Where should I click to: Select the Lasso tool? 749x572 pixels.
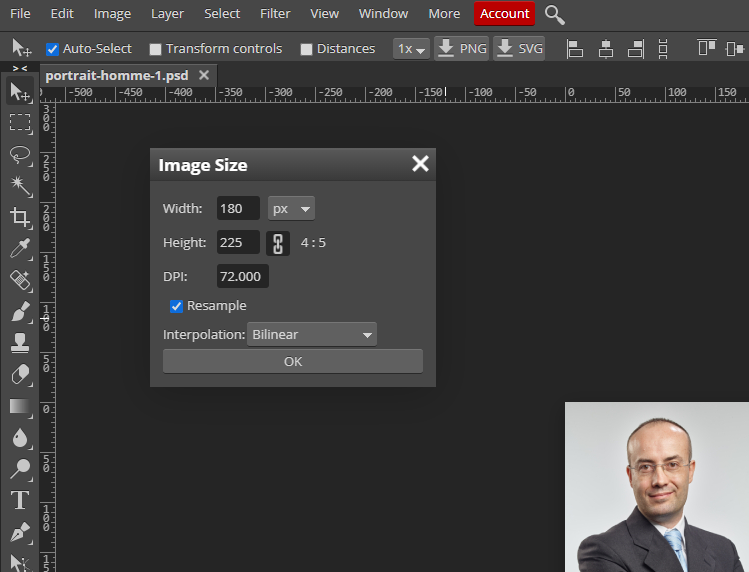(x=20, y=155)
